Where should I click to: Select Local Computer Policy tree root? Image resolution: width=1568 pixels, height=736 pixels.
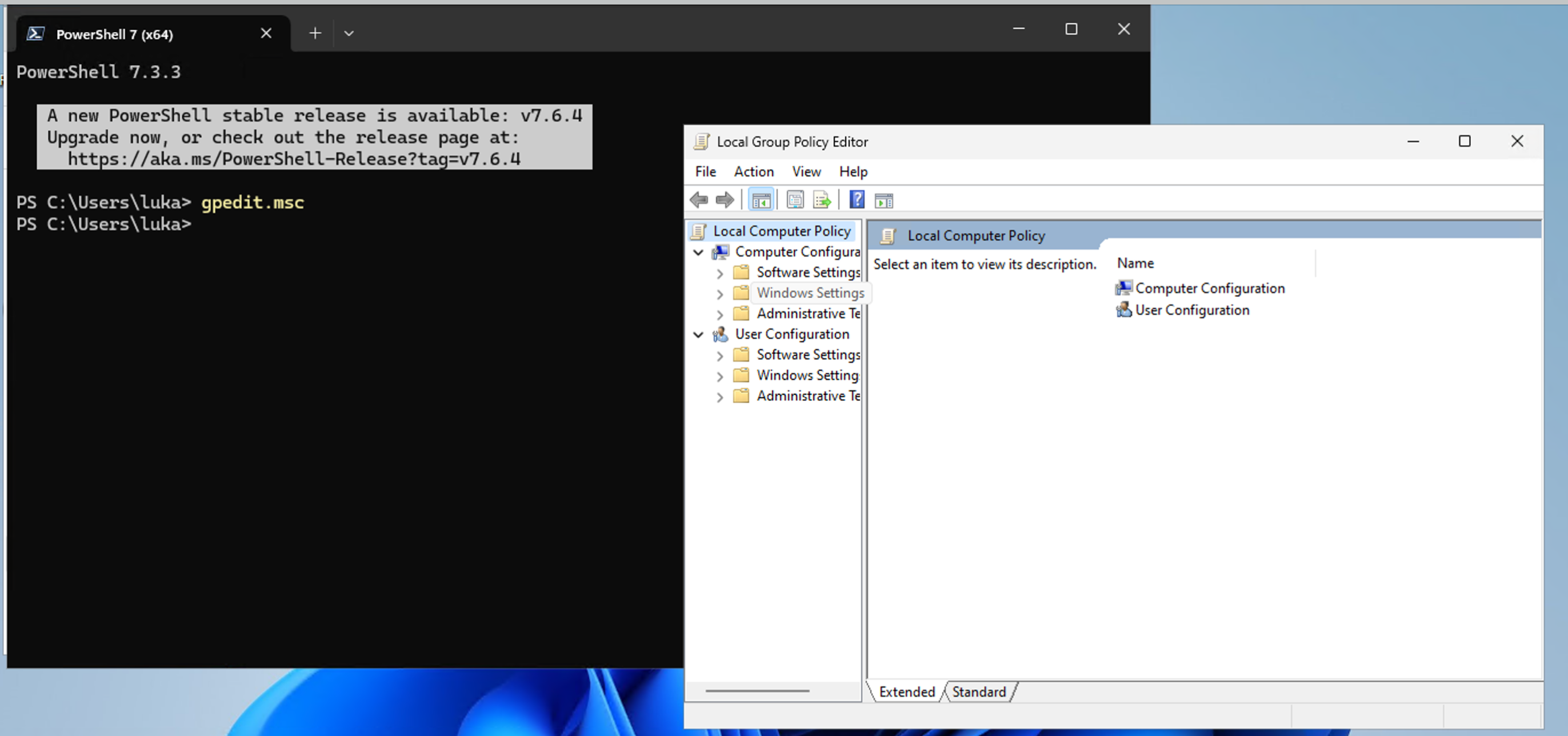coord(782,231)
